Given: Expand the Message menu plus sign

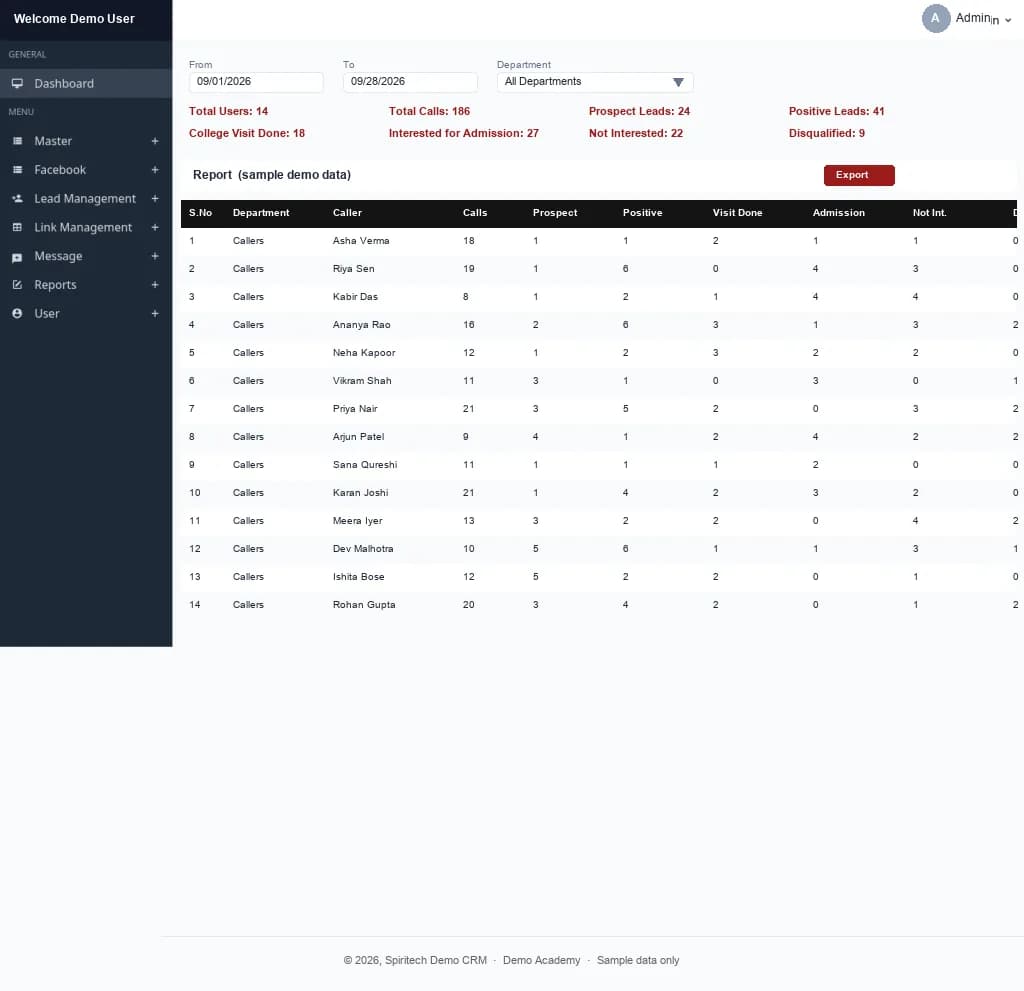Looking at the screenshot, I should click(155, 256).
